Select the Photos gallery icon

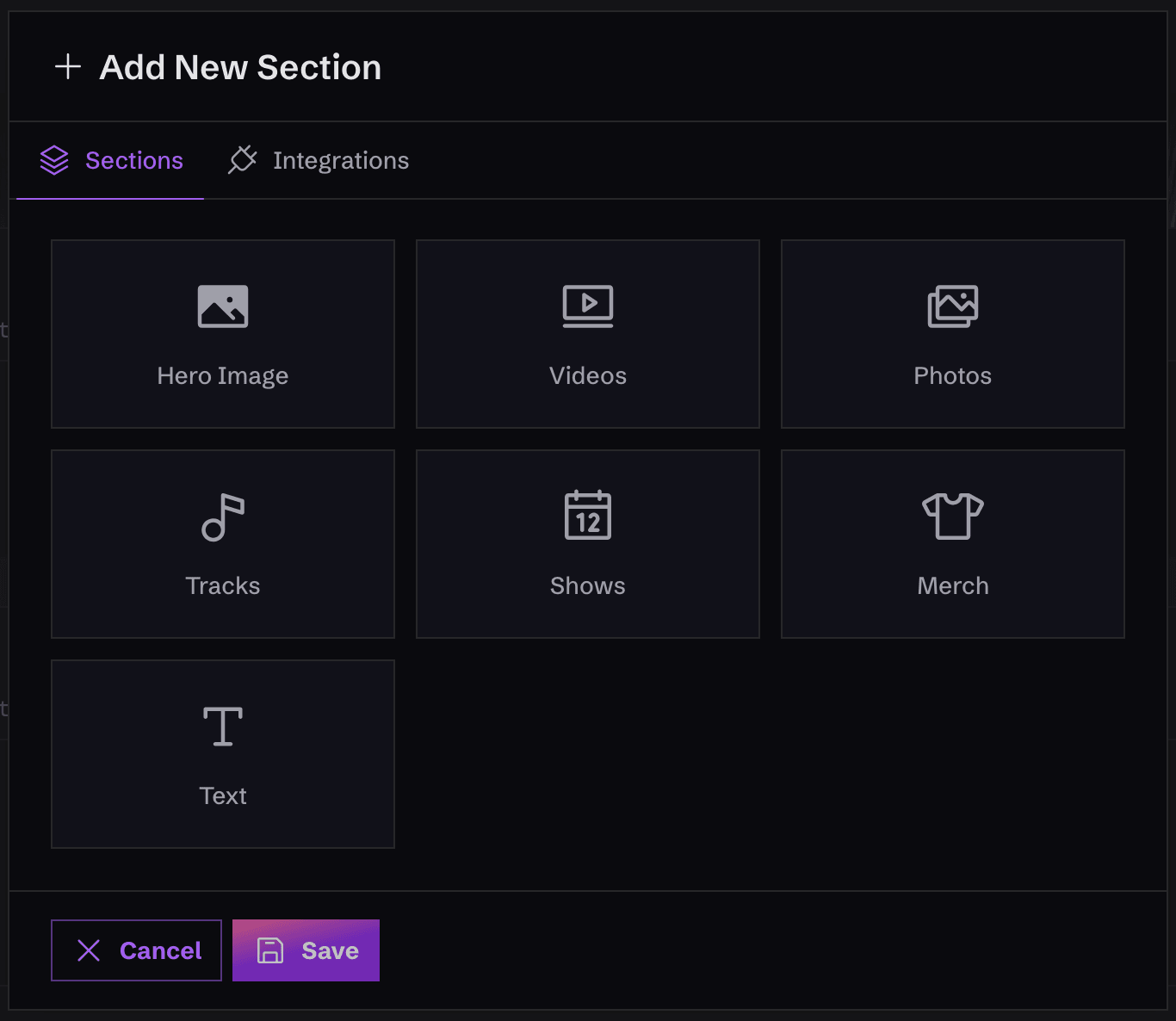click(953, 305)
